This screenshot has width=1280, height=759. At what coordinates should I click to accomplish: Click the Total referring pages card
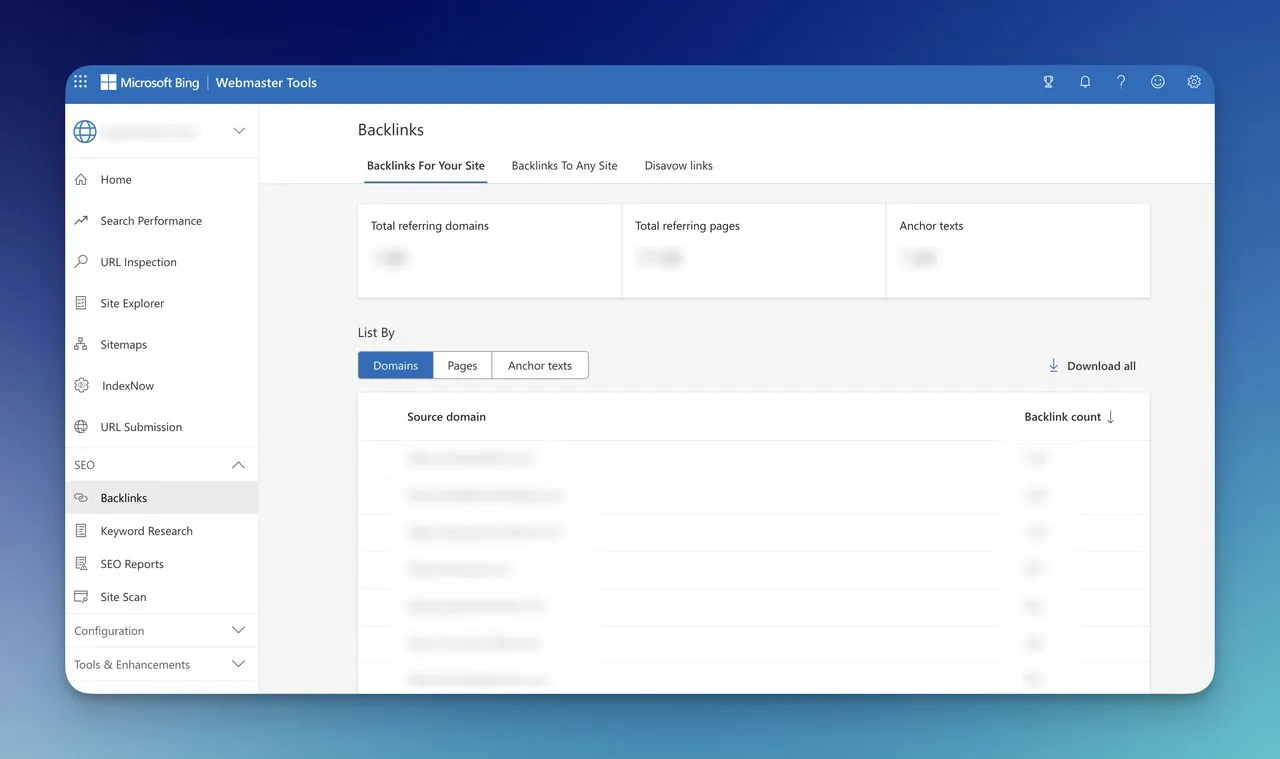pos(754,251)
